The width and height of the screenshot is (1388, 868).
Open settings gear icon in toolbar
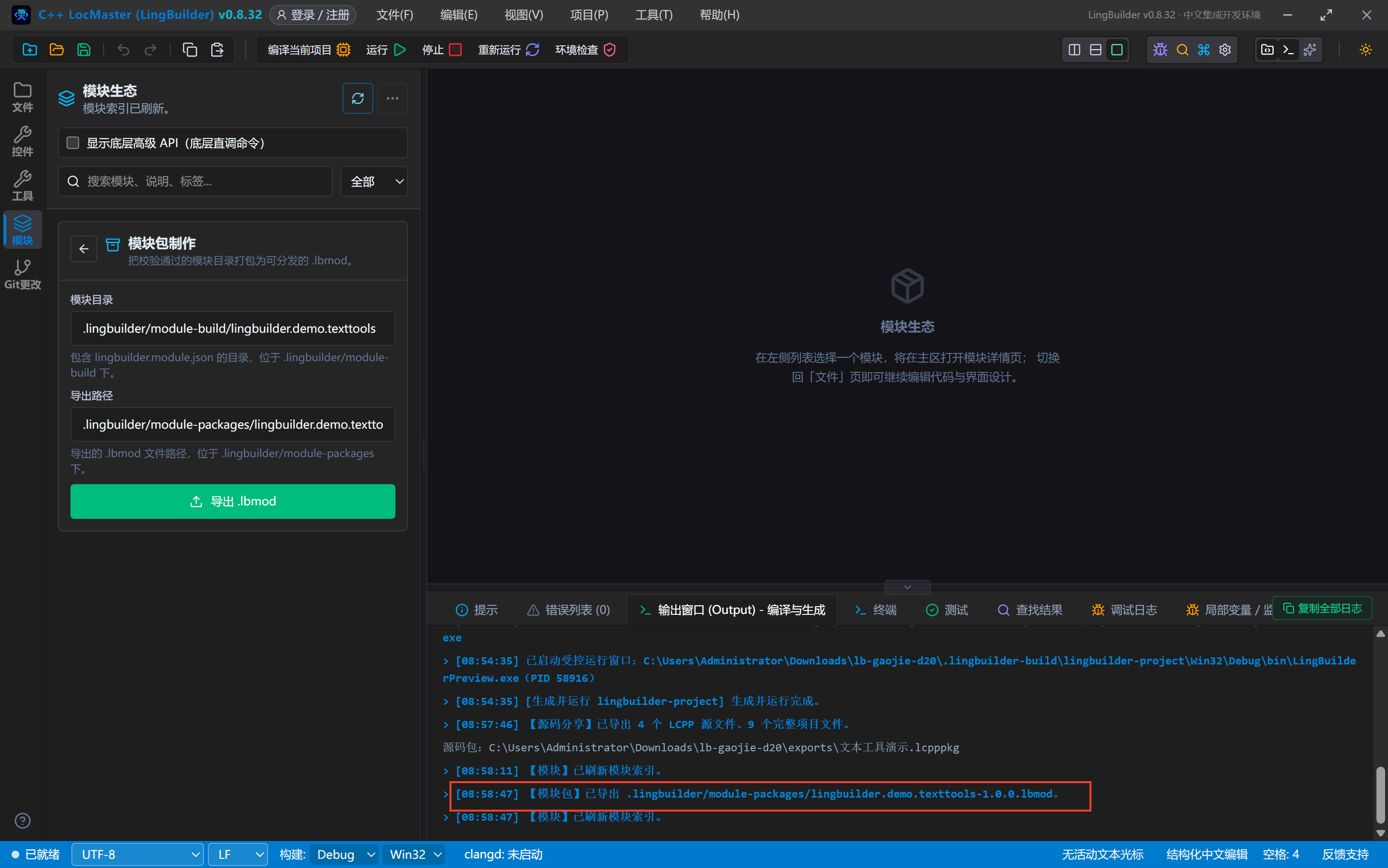(x=1225, y=50)
